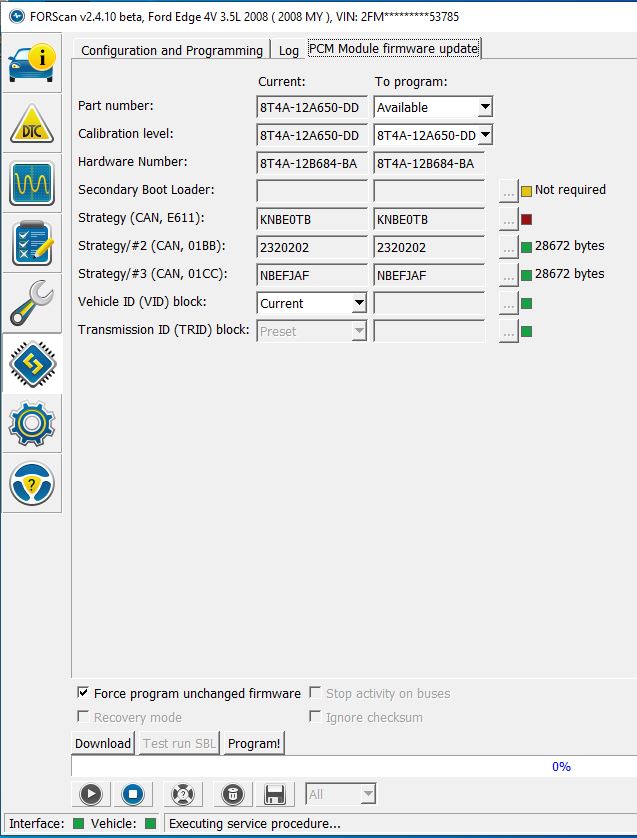Switch to the Log tab
The width and height of the screenshot is (637, 838).
coord(288,50)
